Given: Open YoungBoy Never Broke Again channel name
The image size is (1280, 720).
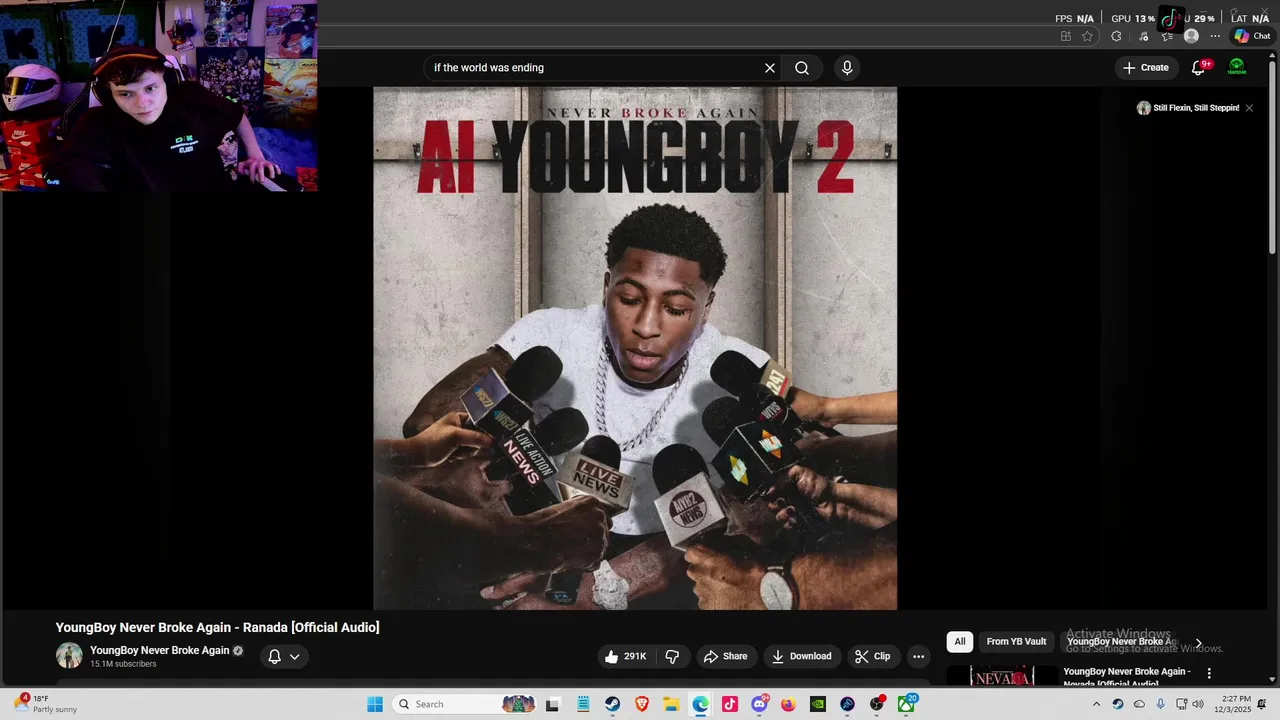Looking at the screenshot, I should point(160,650).
